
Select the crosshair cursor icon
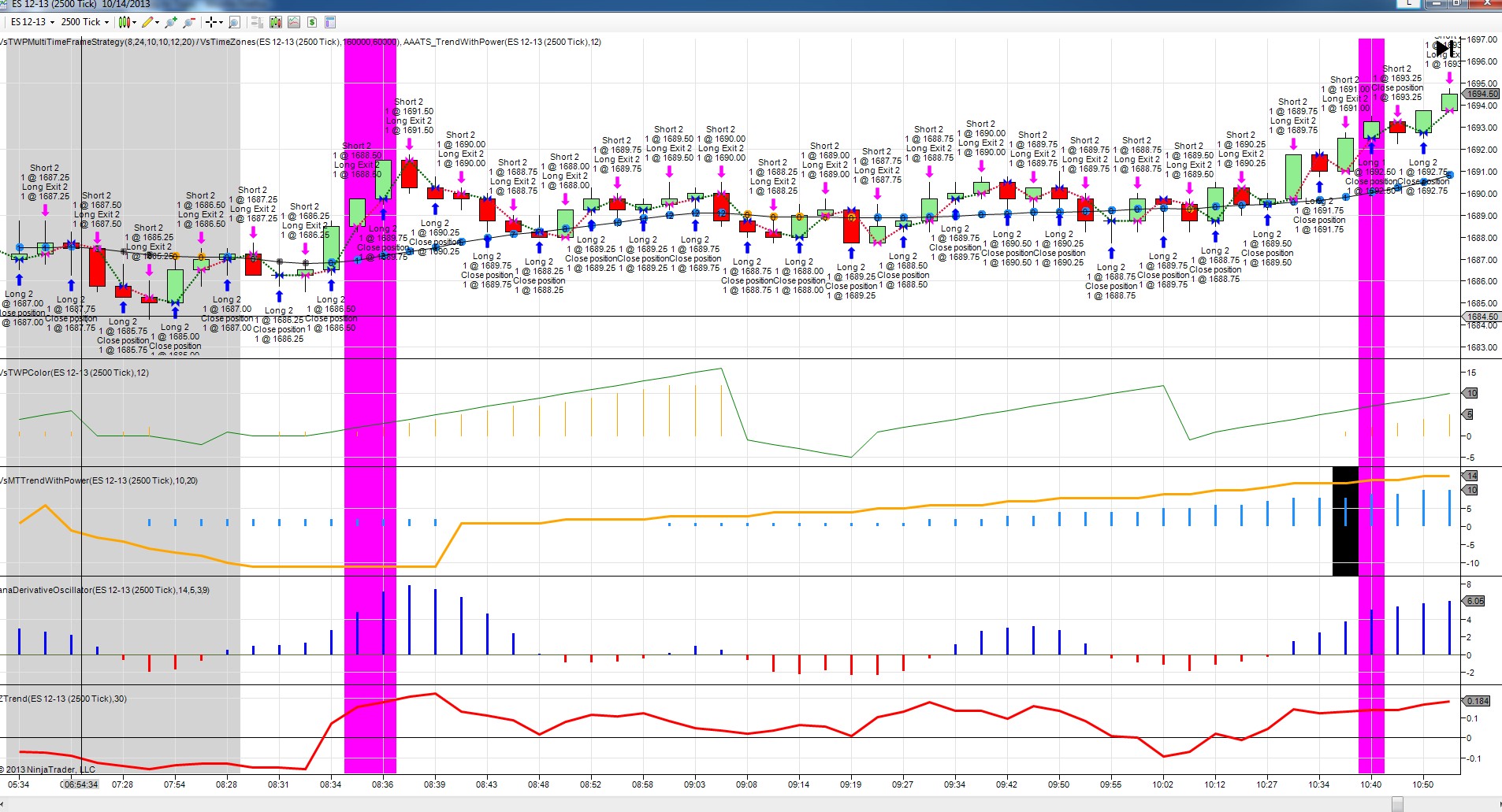(210, 22)
